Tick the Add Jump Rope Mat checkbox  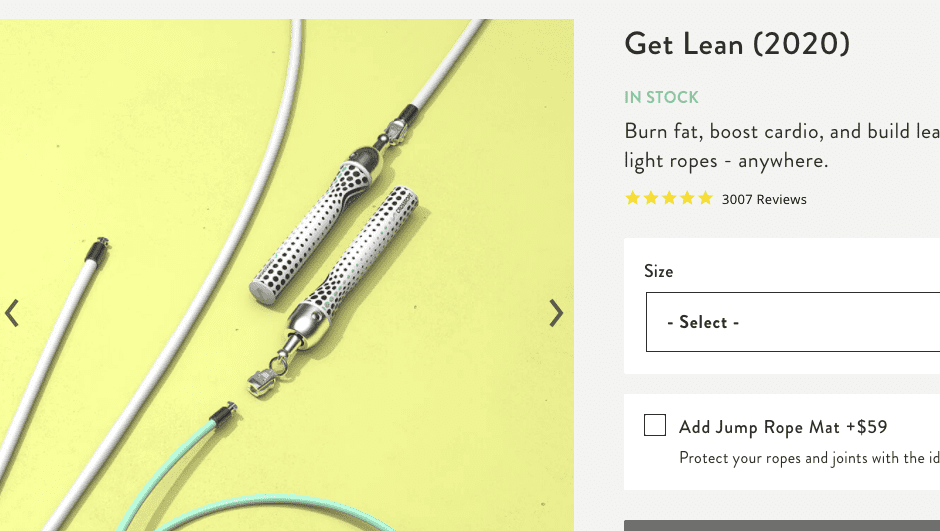tap(655, 425)
